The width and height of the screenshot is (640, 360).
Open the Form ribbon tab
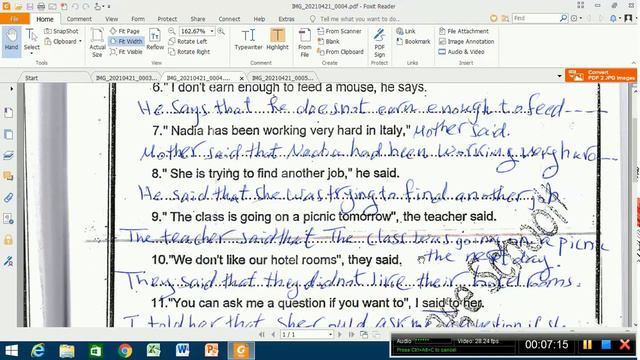click(138, 19)
